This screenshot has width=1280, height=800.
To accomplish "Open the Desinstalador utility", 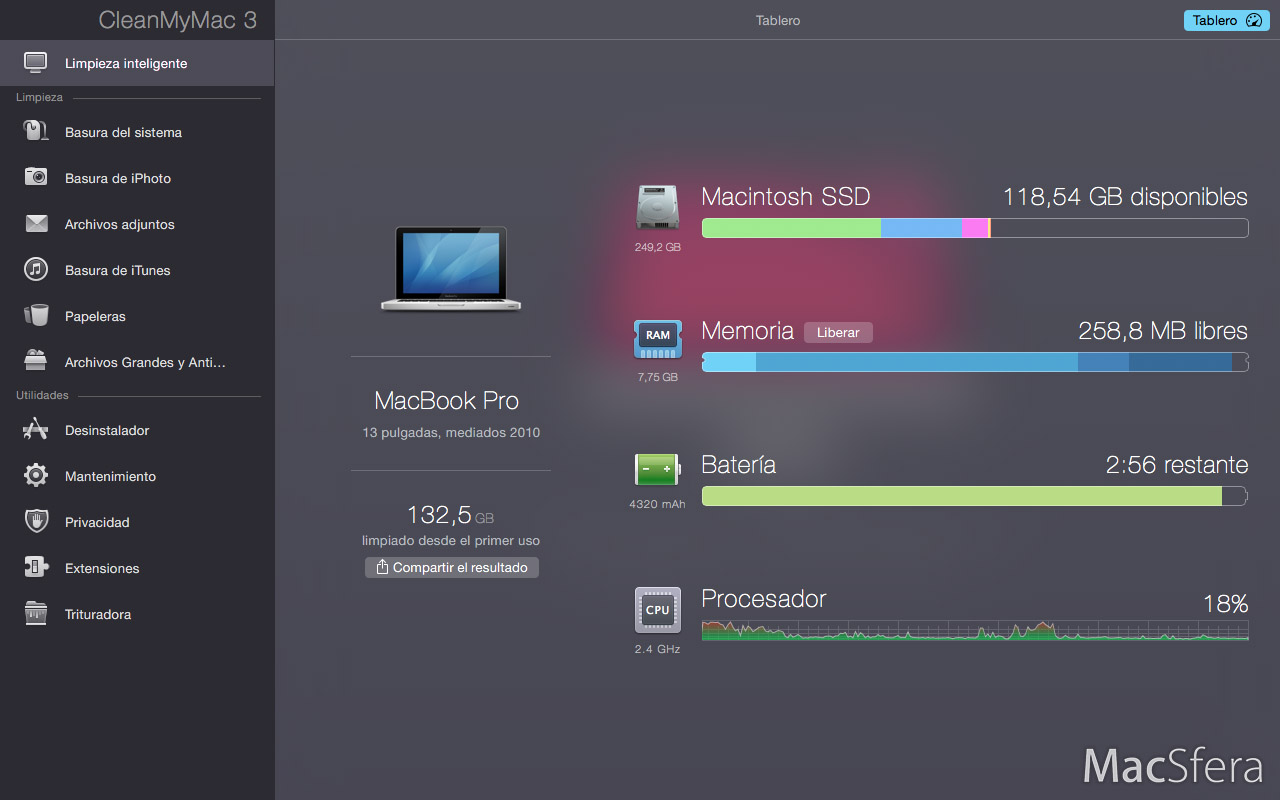I will 137,430.
